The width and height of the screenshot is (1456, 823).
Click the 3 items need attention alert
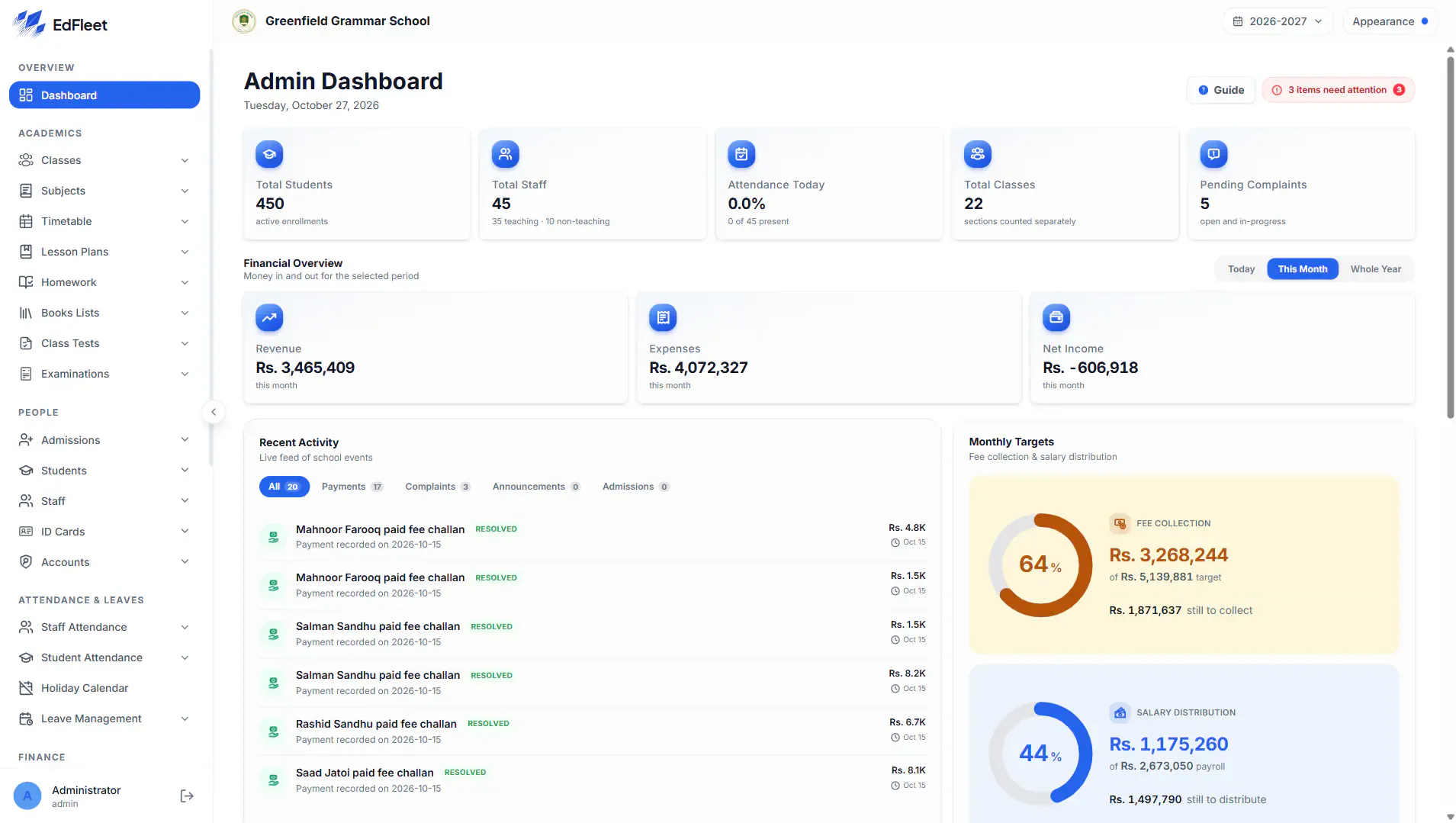point(1339,90)
